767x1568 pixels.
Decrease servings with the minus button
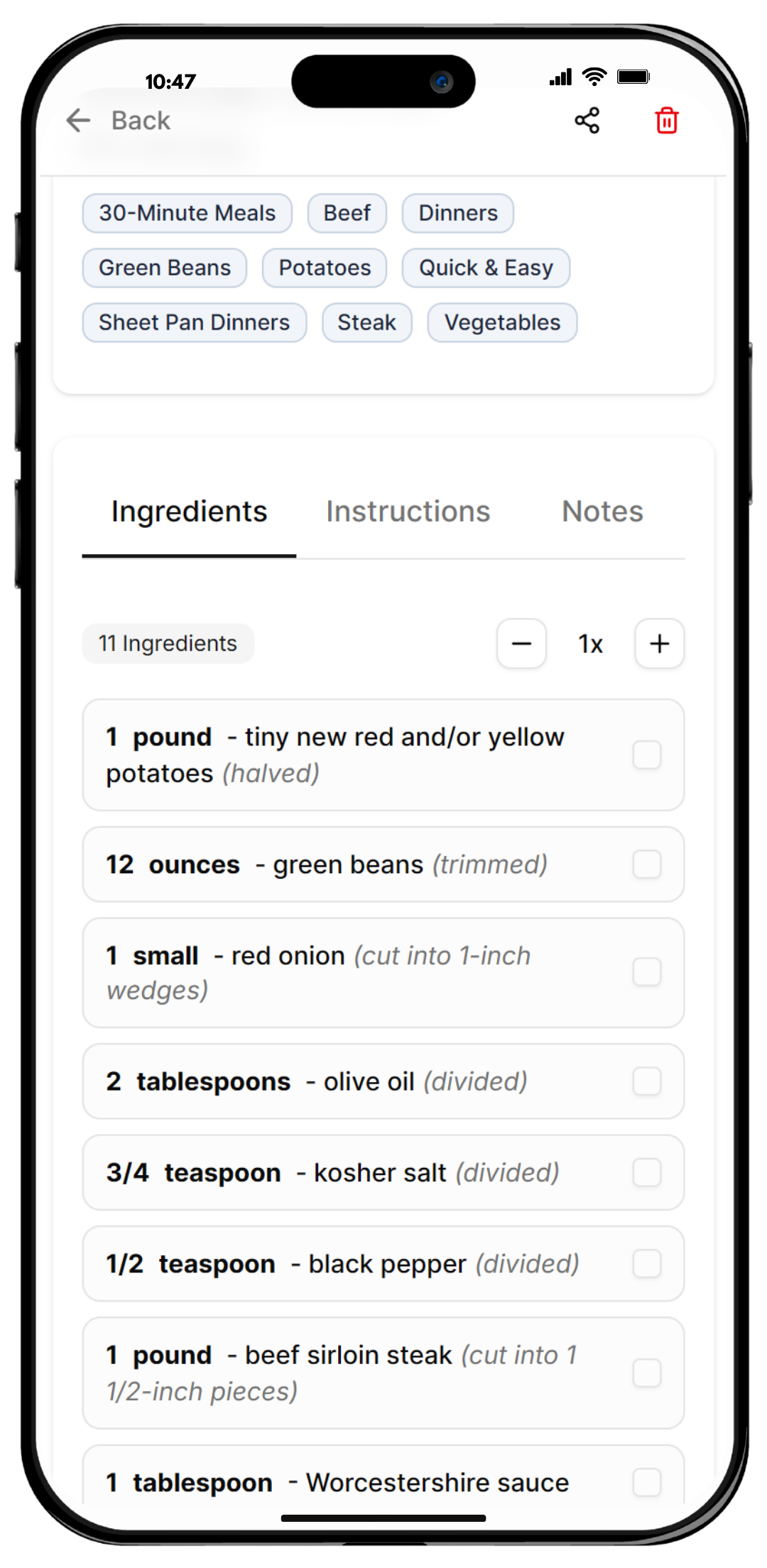(x=521, y=644)
